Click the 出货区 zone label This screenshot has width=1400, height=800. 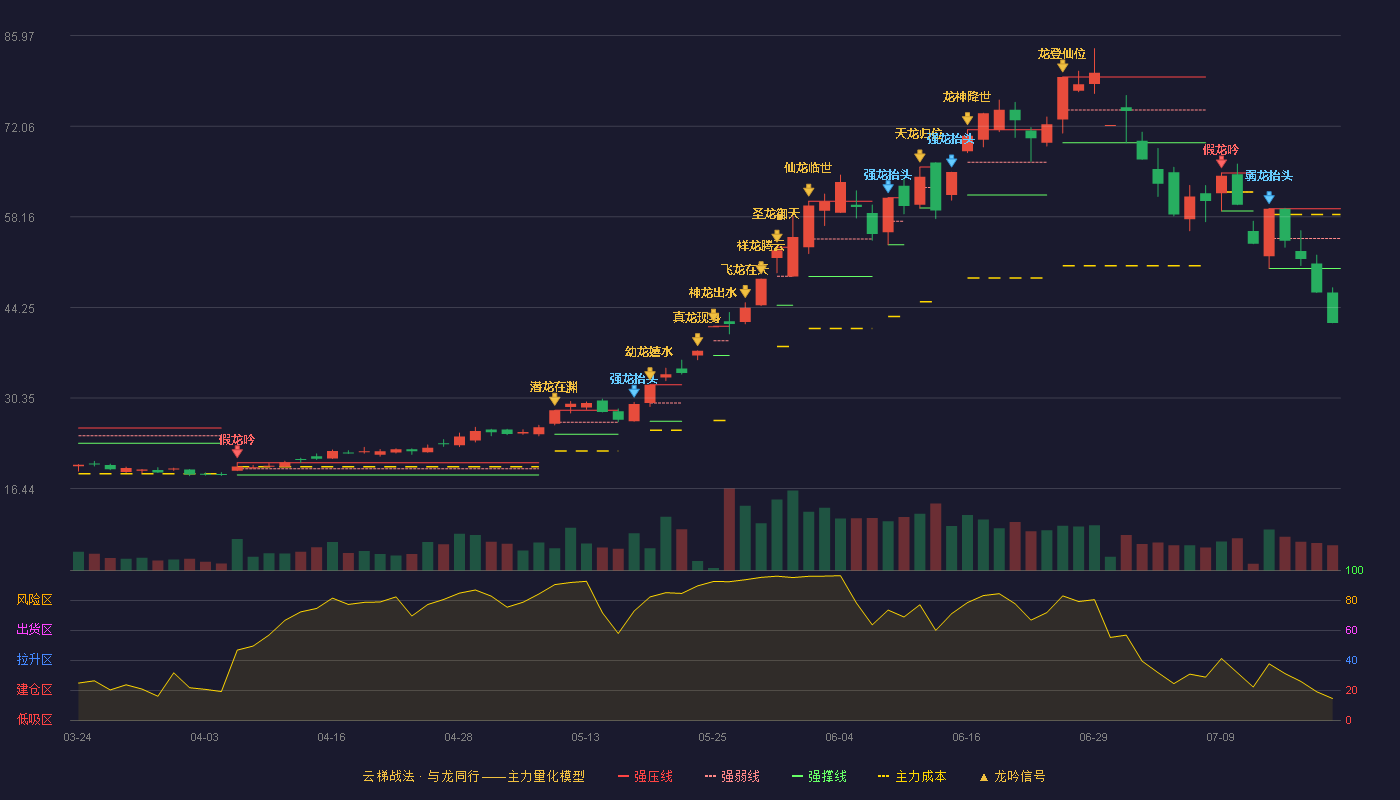[34, 630]
